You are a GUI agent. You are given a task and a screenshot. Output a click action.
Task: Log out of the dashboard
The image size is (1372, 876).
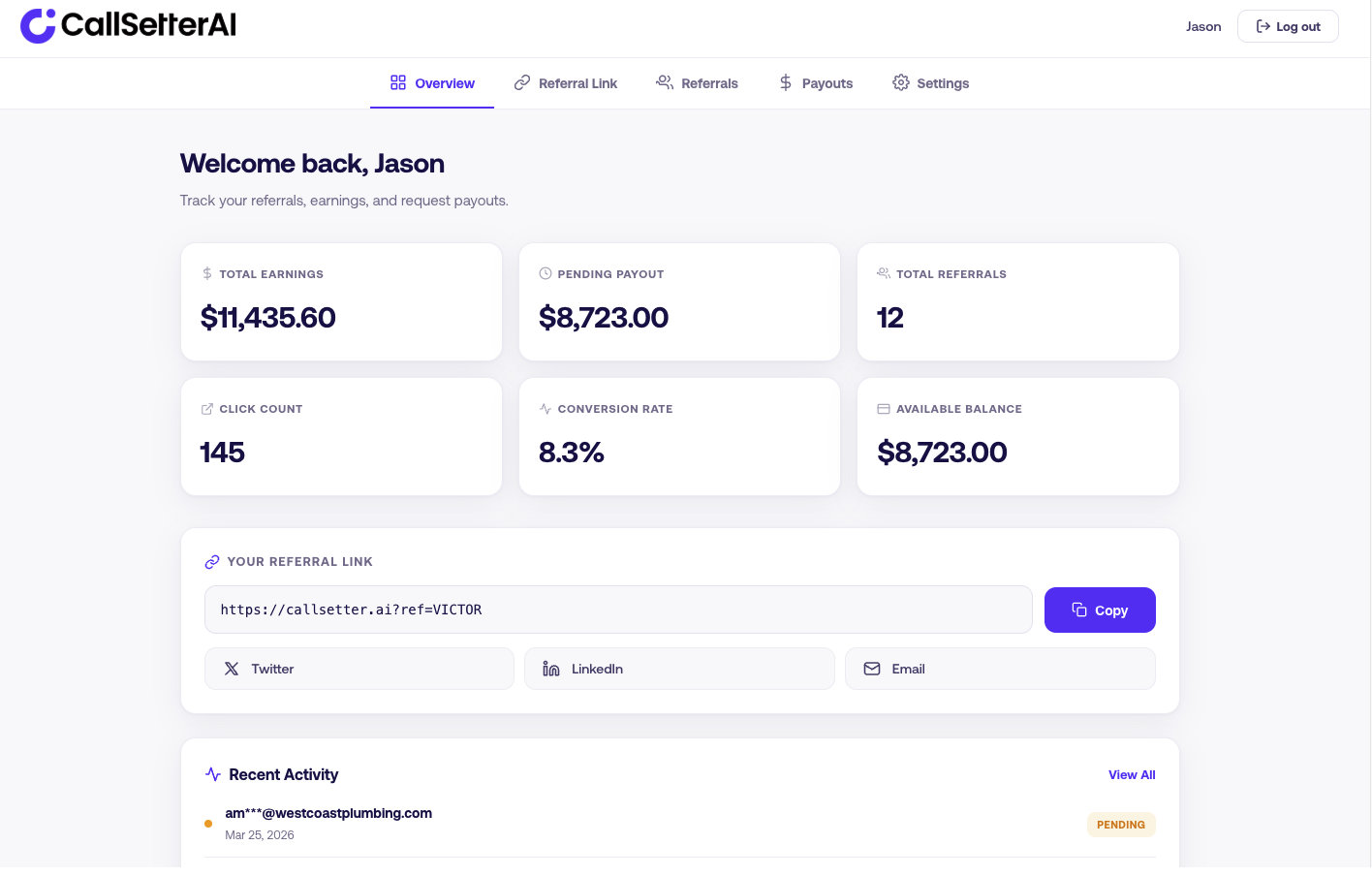tap(1288, 26)
